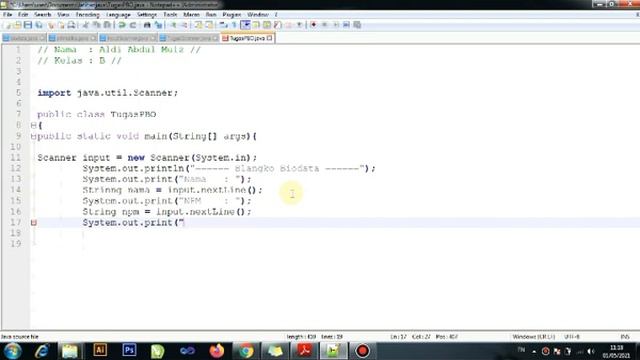Open the Macro menu

coord(191,15)
